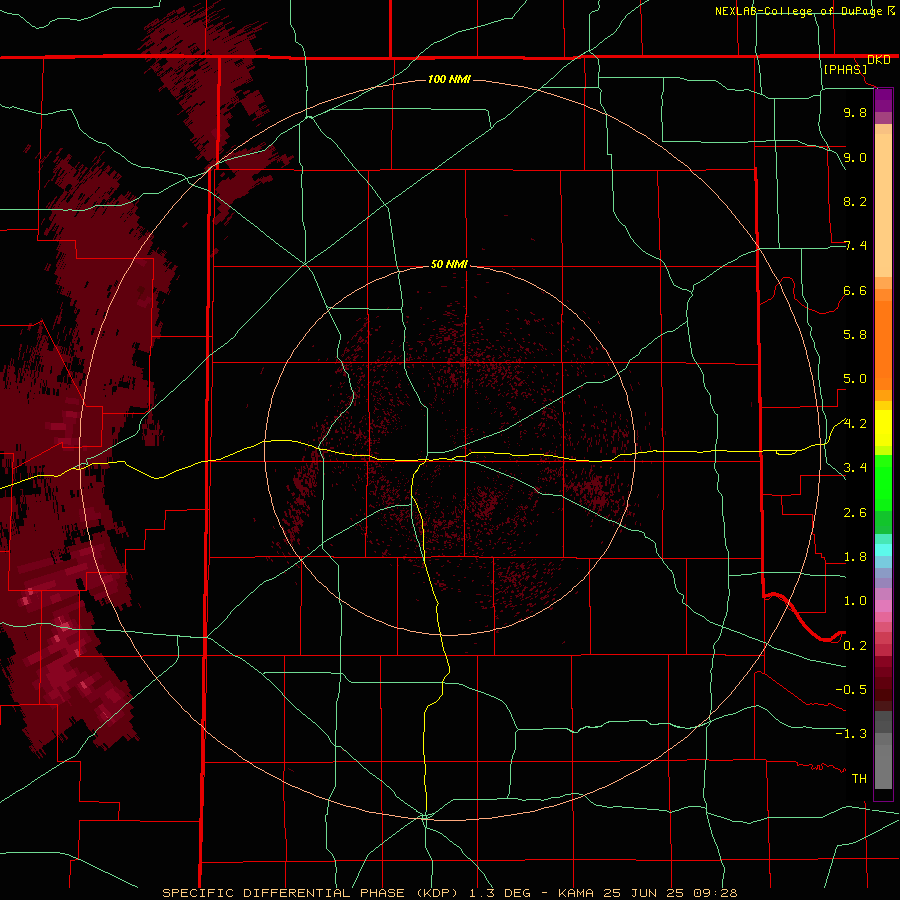
Task: Click the 9.0 color scale value
Action: (855, 157)
